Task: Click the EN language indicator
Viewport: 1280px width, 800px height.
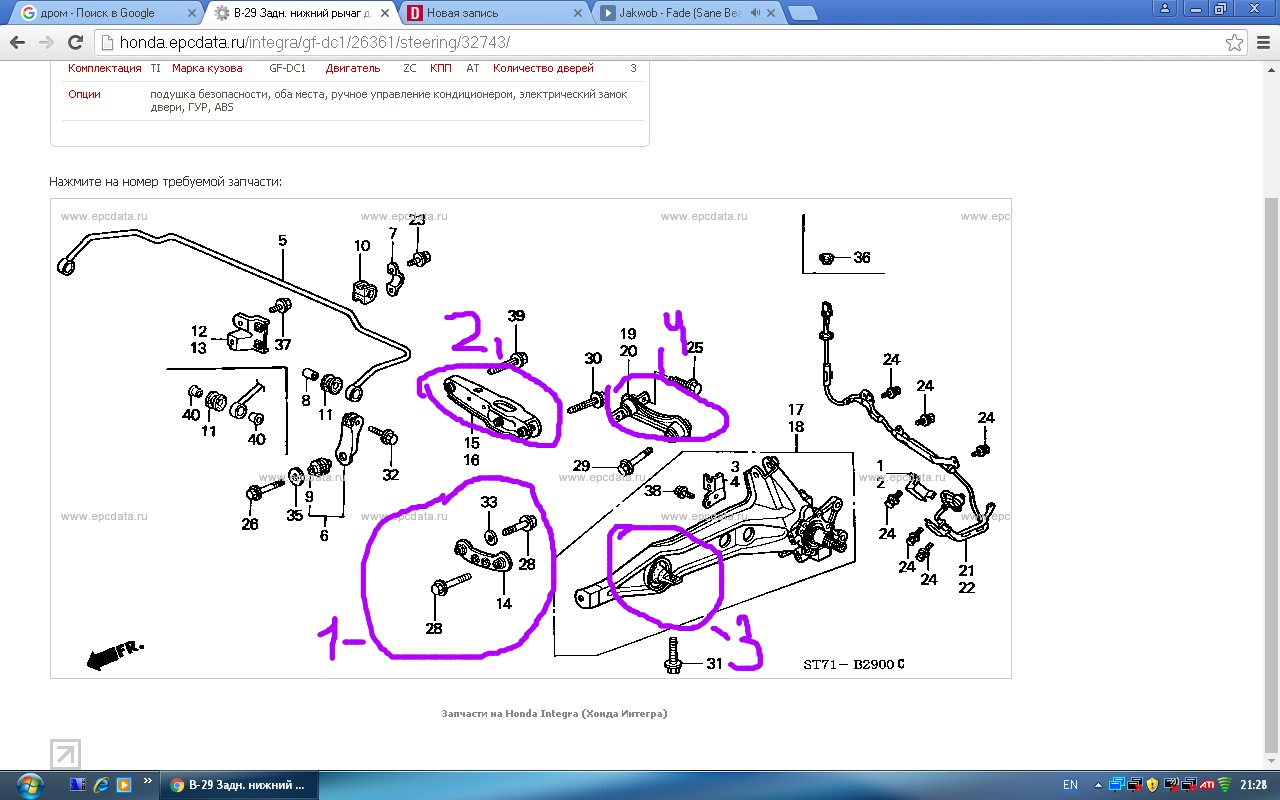Action: point(1070,785)
